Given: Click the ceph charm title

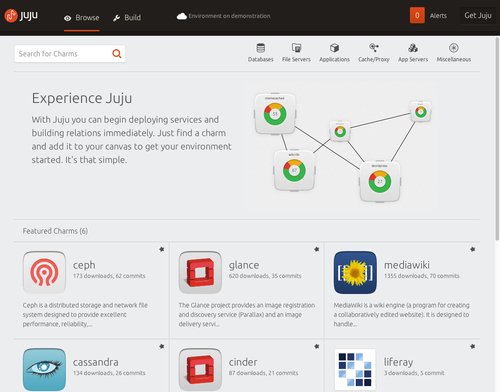Looking at the screenshot, I should click(x=84, y=265).
